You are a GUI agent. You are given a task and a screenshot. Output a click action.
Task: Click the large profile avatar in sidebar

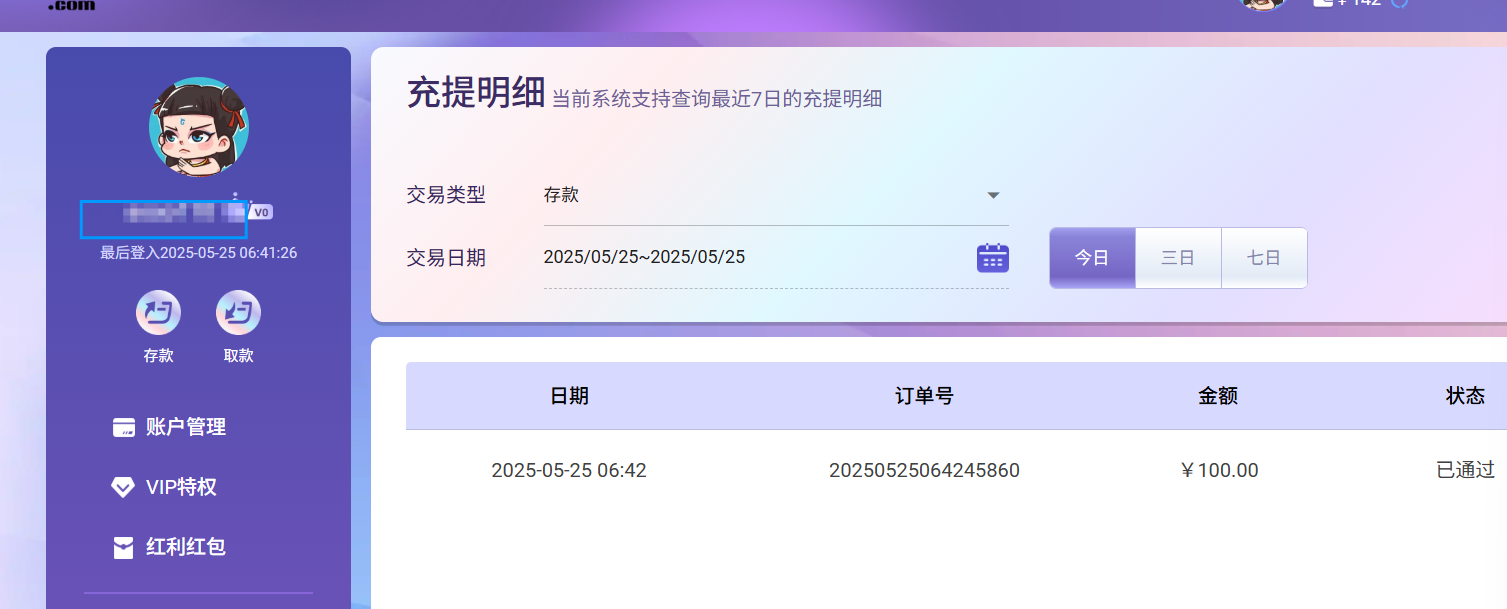tap(199, 127)
